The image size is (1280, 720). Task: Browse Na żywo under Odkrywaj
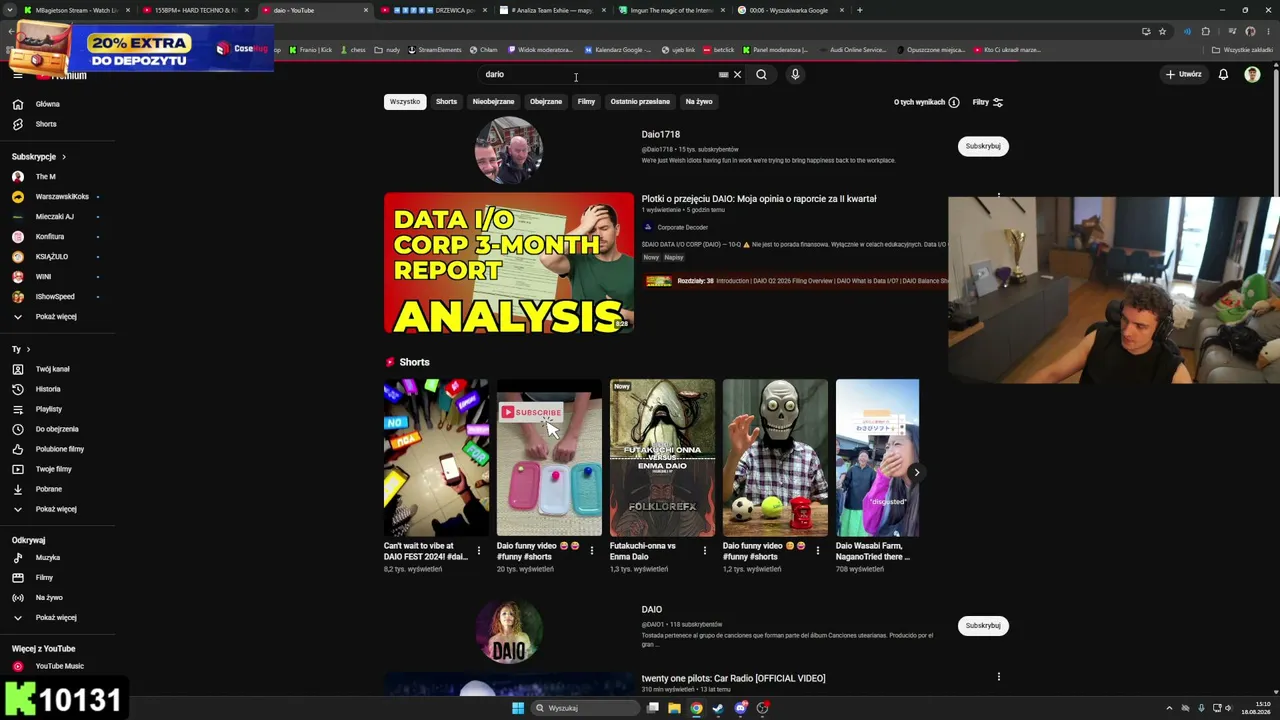[48, 597]
